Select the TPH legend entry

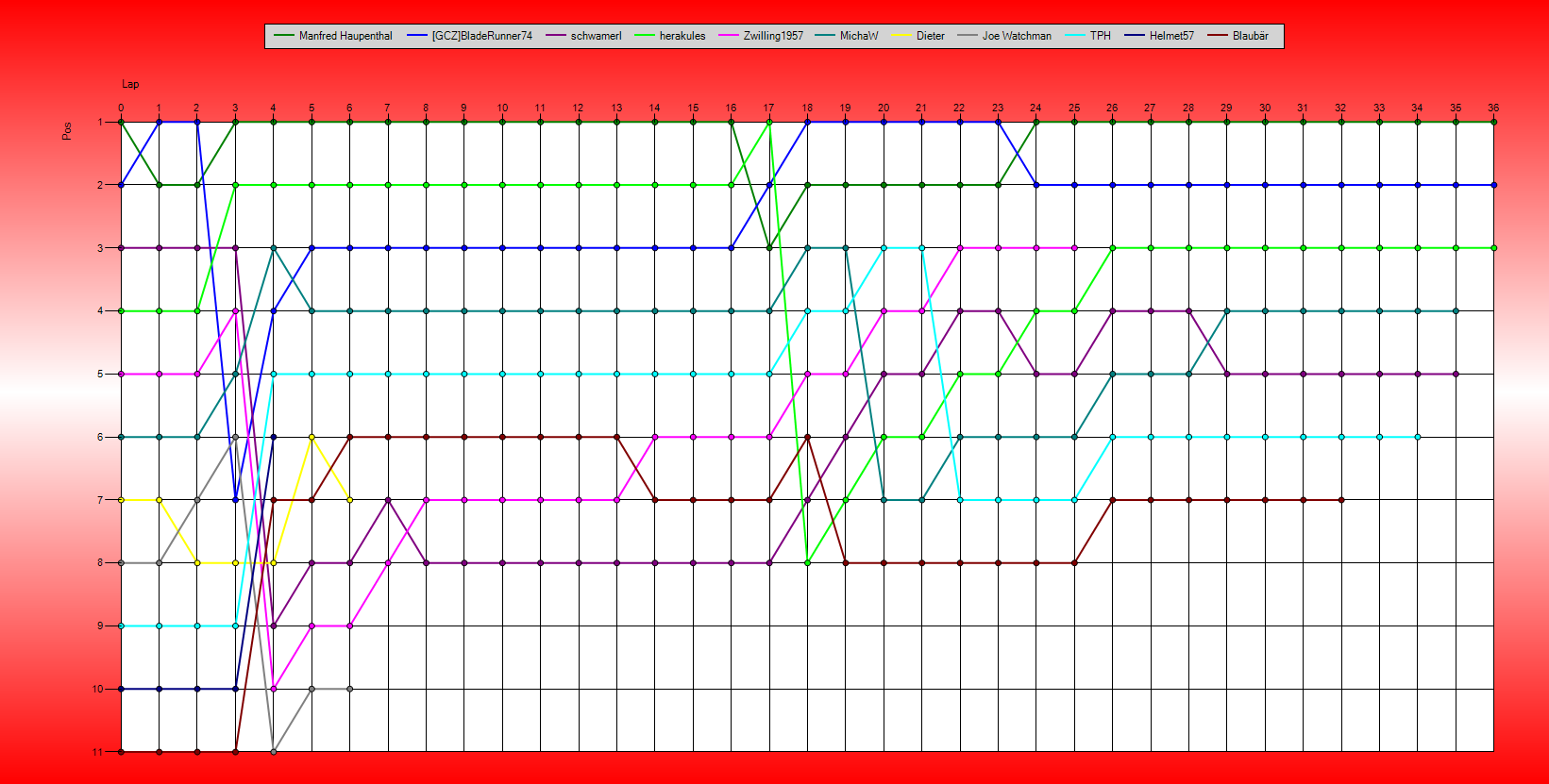1087,36
